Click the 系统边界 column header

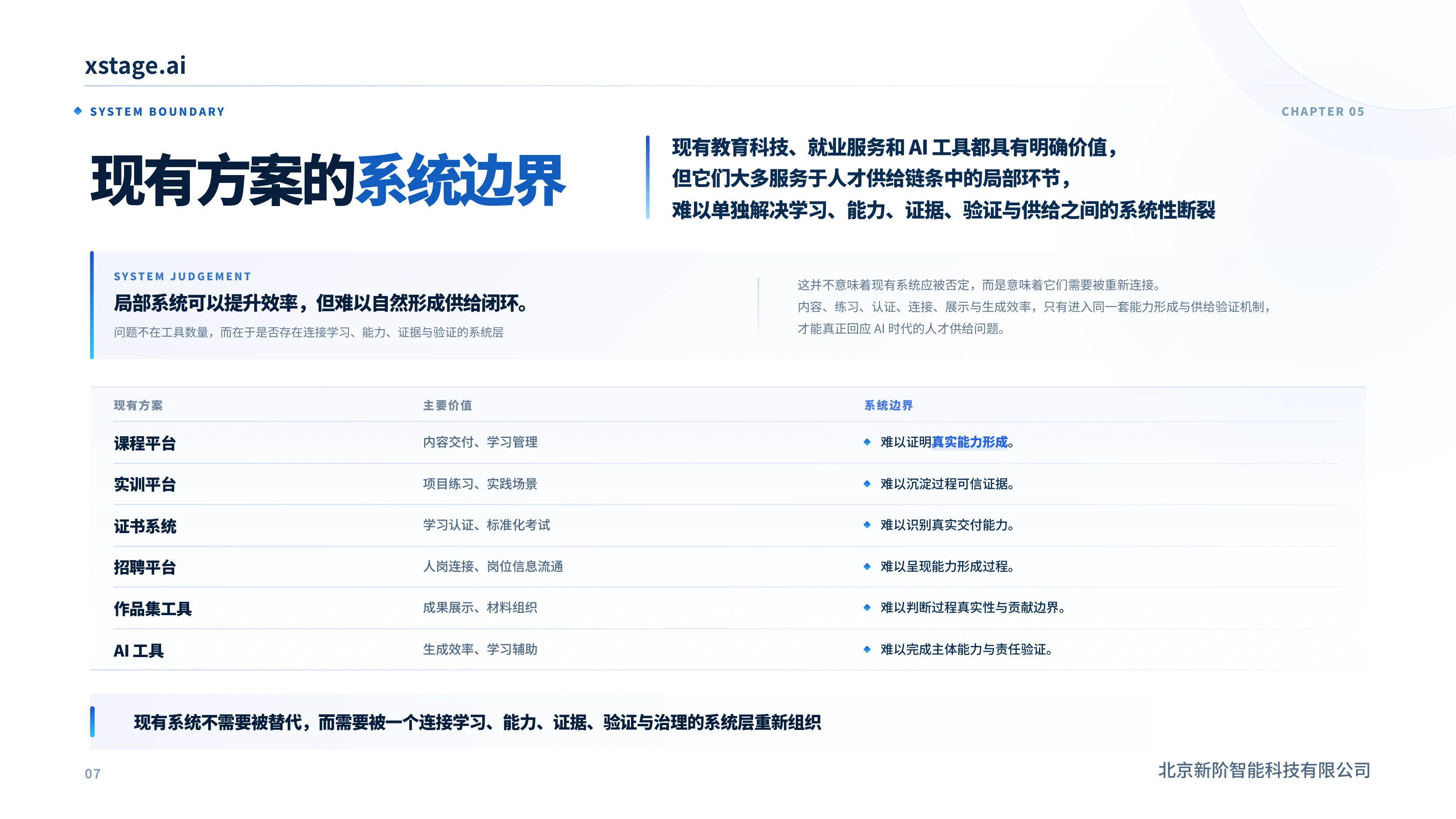click(x=888, y=405)
